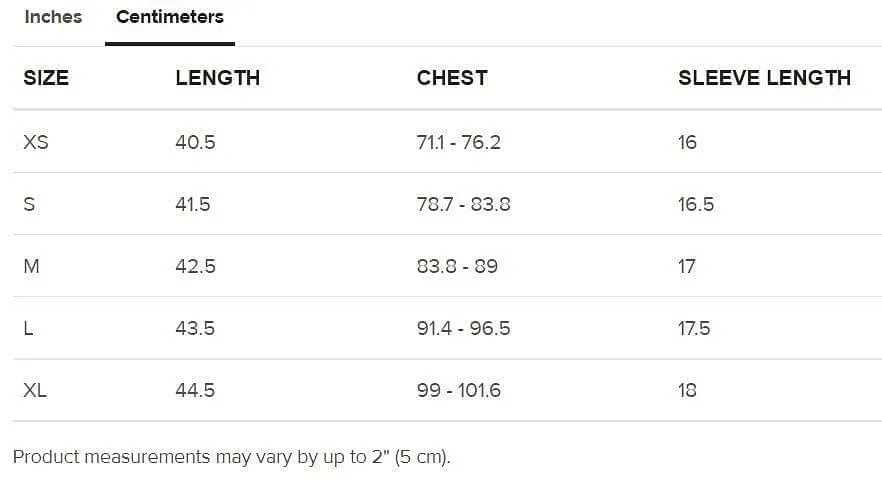This screenshot has width=882, height=501.
Task: Select the L size row label
Action: (28, 328)
